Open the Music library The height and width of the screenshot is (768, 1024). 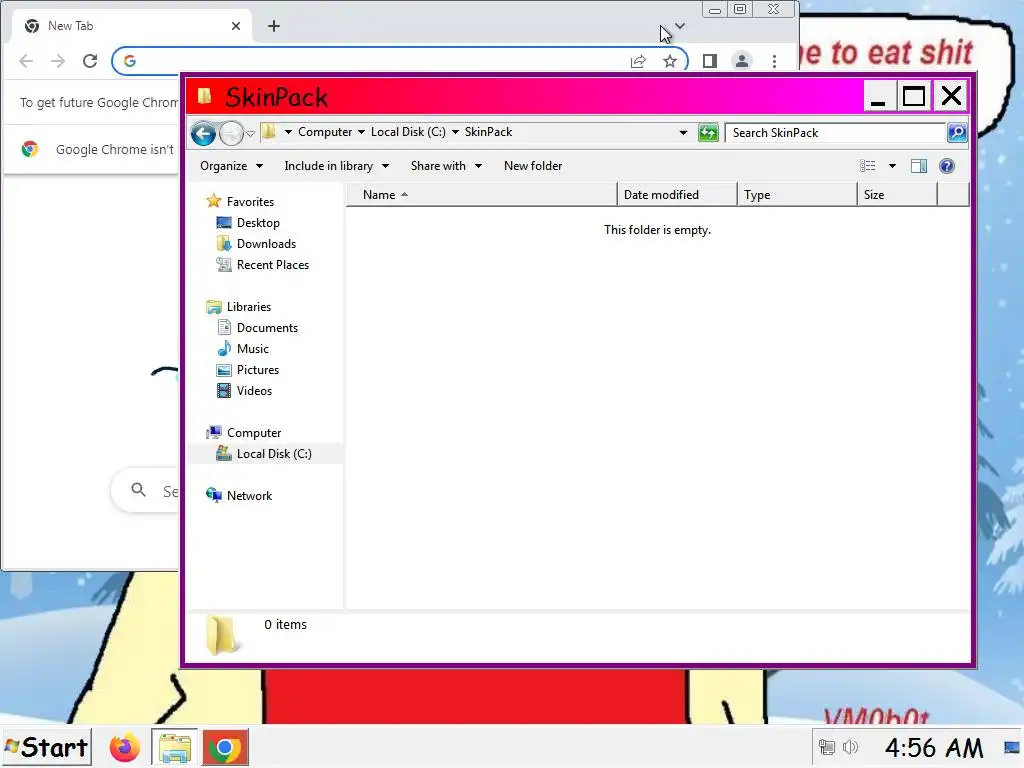pos(253,349)
